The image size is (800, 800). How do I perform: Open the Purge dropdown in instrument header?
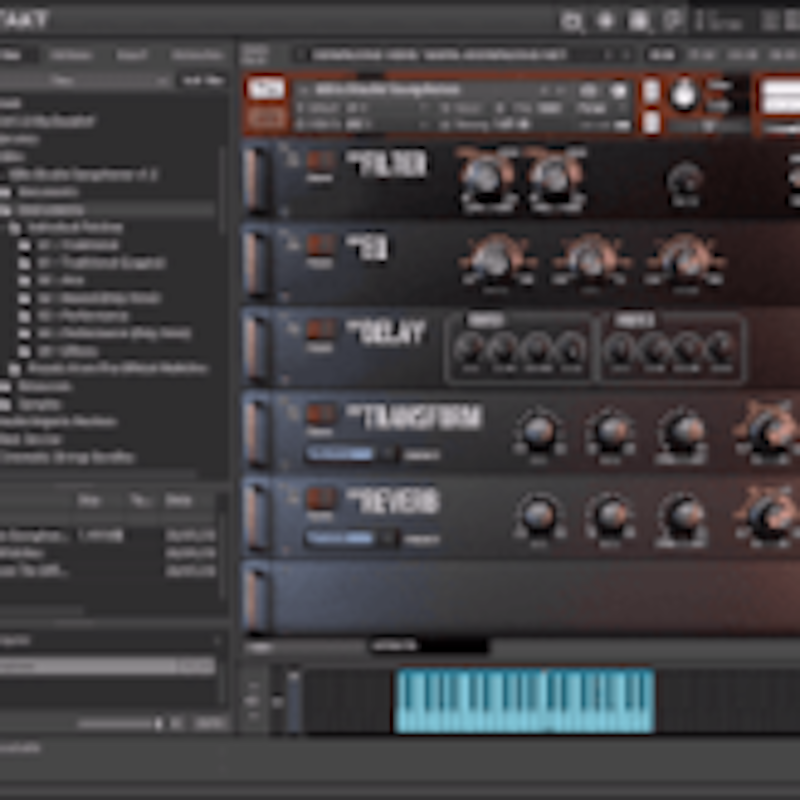pyautogui.click(x=592, y=107)
